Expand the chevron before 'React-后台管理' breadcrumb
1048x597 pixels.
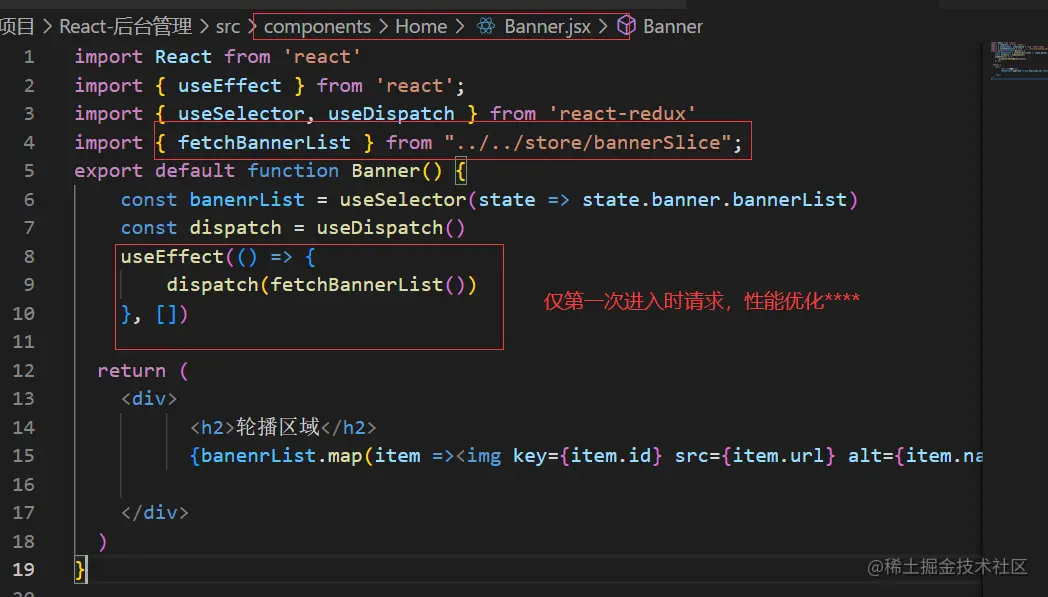click(x=47, y=27)
